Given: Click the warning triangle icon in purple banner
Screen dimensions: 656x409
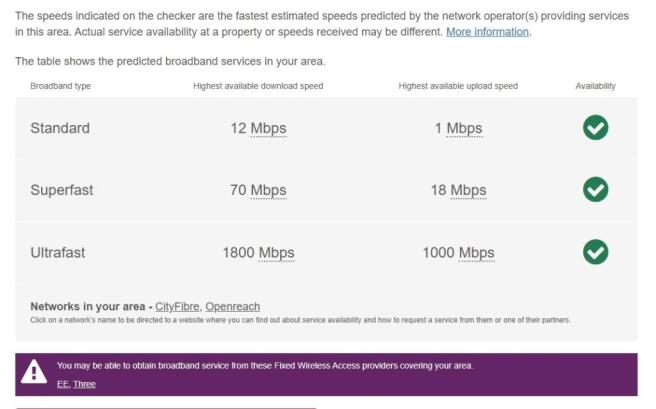Looking at the screenshot, I should click(34, 371).
